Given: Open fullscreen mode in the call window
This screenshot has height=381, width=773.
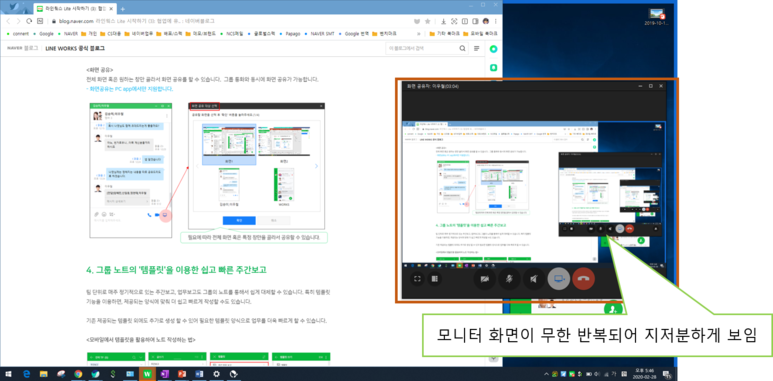Looking at the screenshot, I should tap(418, 278).
